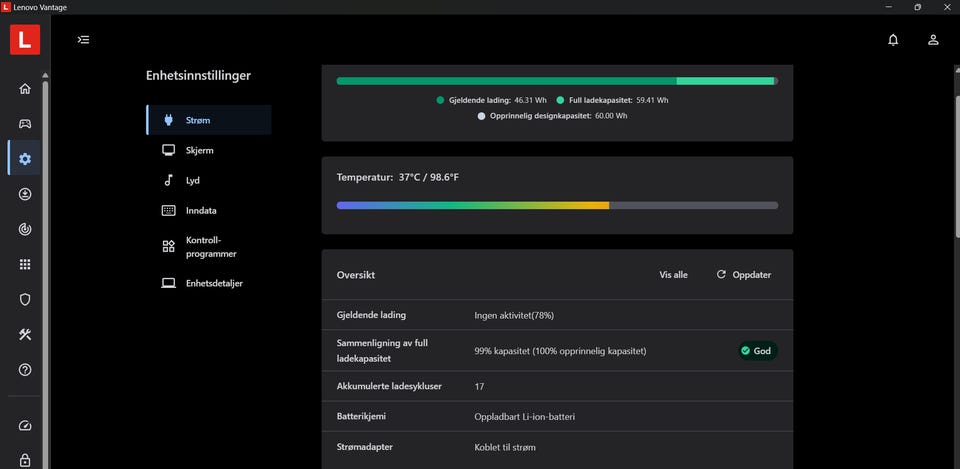The height and width of the screenshot is (469, 960).
Task: Click the 99% kapasitet value text
Action: pyautogui.click(x=560, y=351)
